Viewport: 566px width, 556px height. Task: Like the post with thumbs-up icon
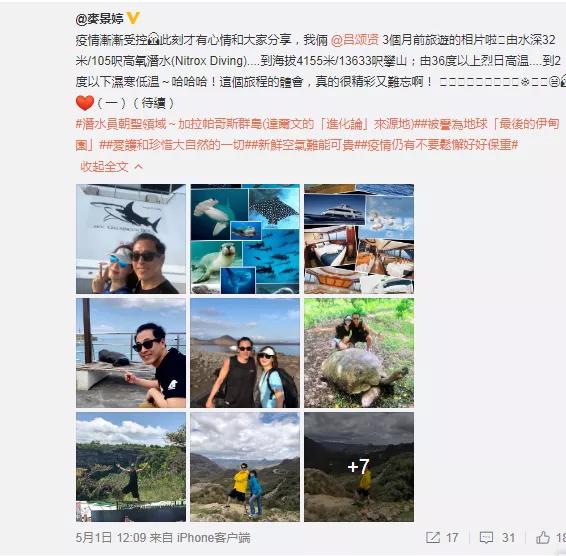543,538
